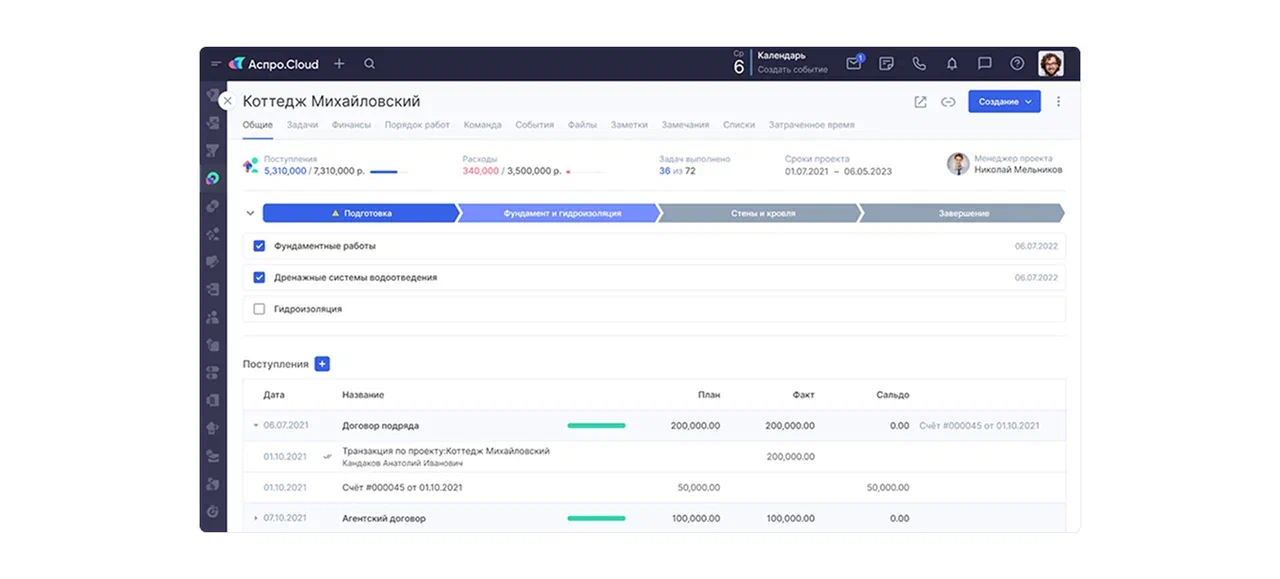Open the Счёт #000045 от 01.10.2021 link
Screen dimensions: 1280x579
pos(979,426)
